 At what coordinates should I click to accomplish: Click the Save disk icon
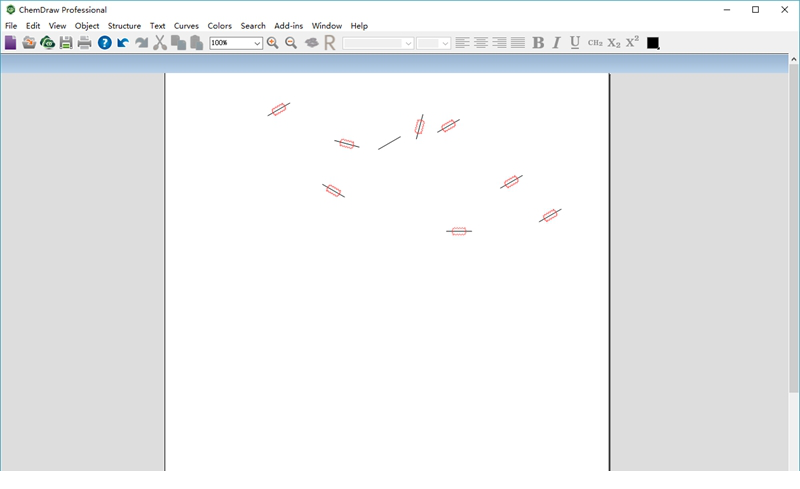[66, 43]
